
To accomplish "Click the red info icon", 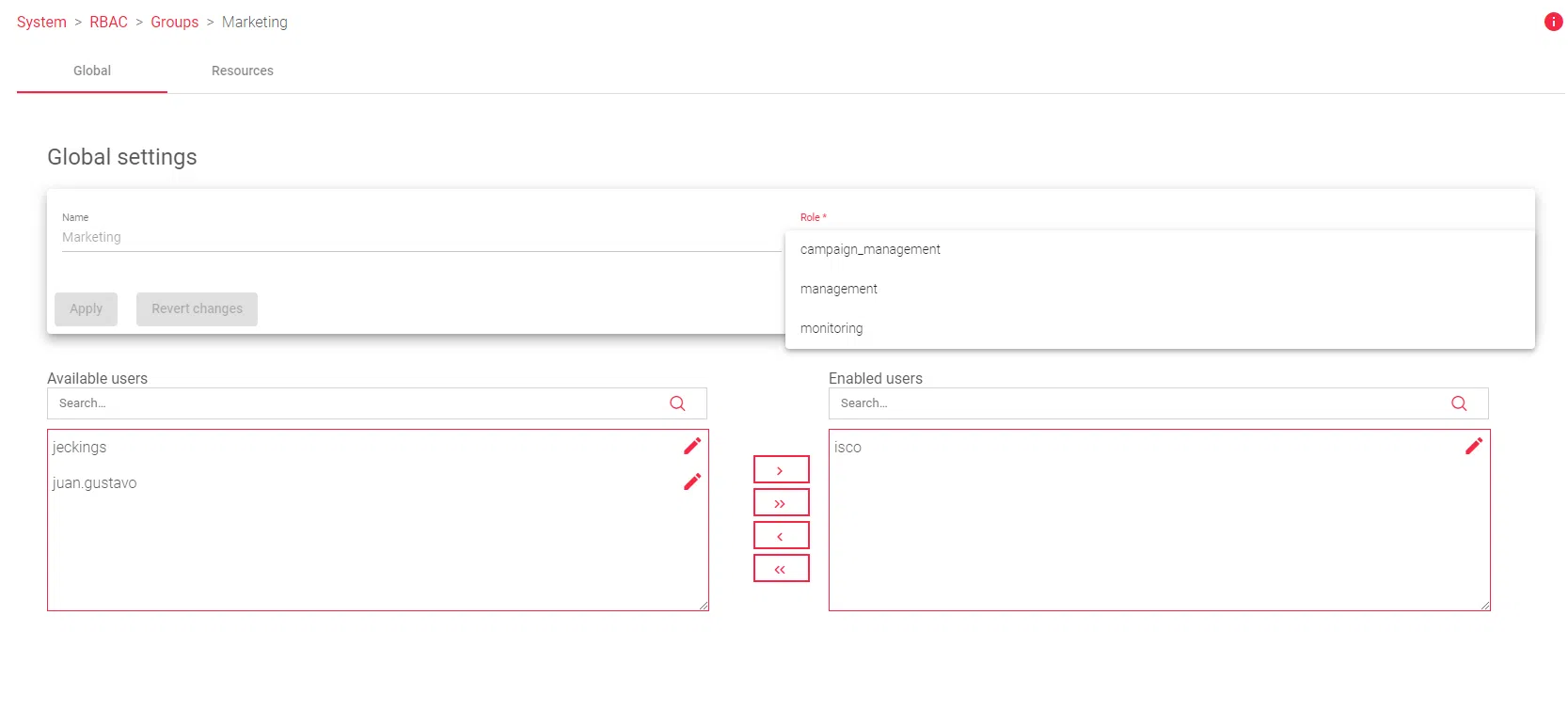I will [1553, 22].
